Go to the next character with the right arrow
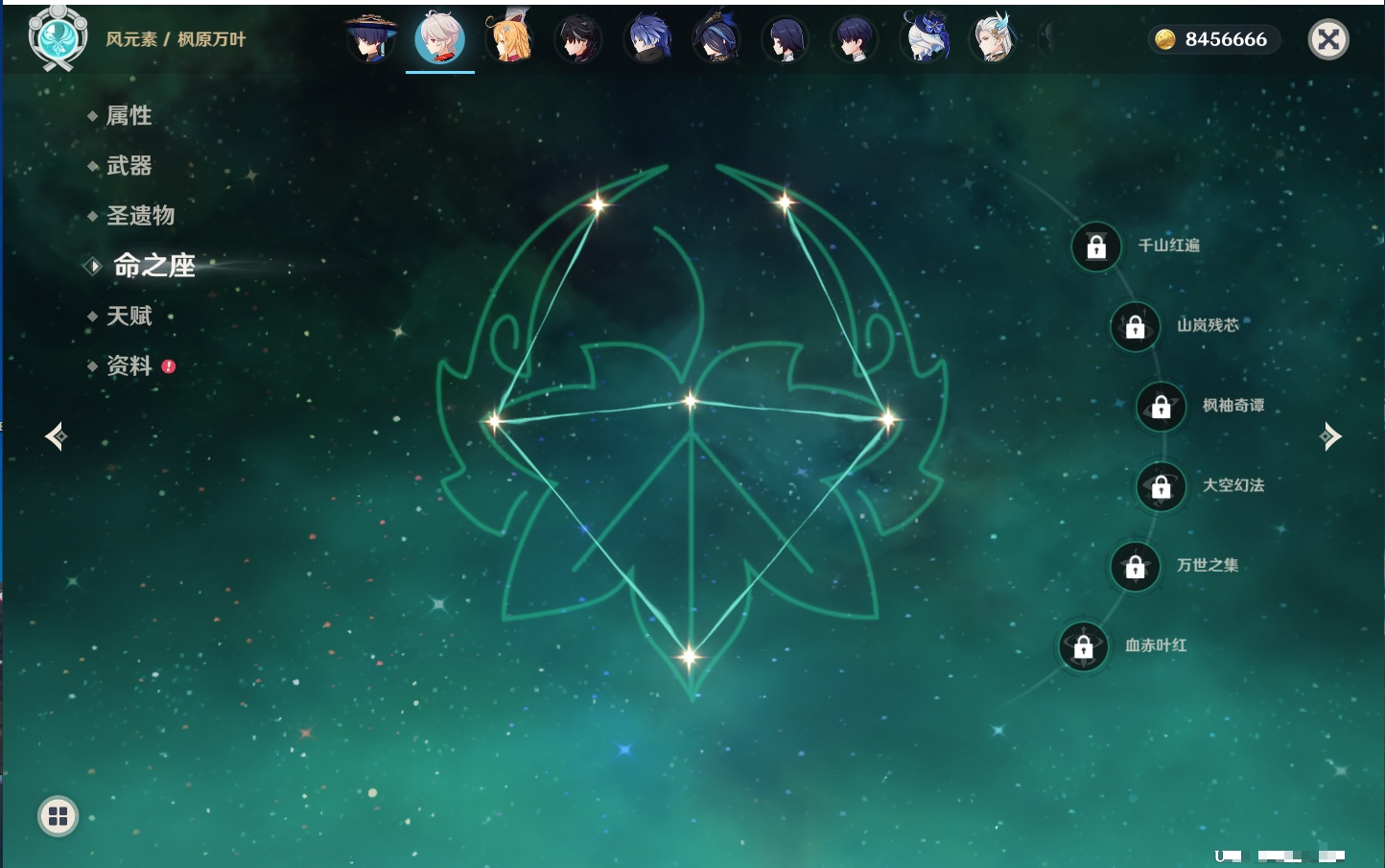This screenshot has width=1385, height=868. tap(1330, 436)
